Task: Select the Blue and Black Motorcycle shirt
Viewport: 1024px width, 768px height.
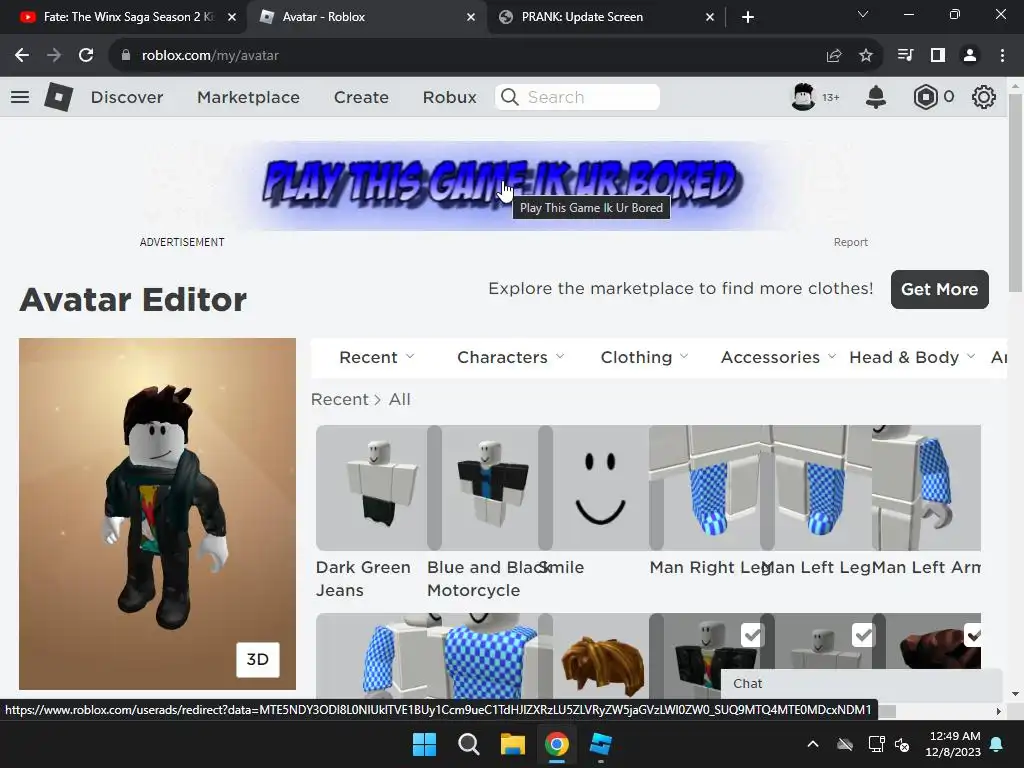Action: tap(490, 488)
